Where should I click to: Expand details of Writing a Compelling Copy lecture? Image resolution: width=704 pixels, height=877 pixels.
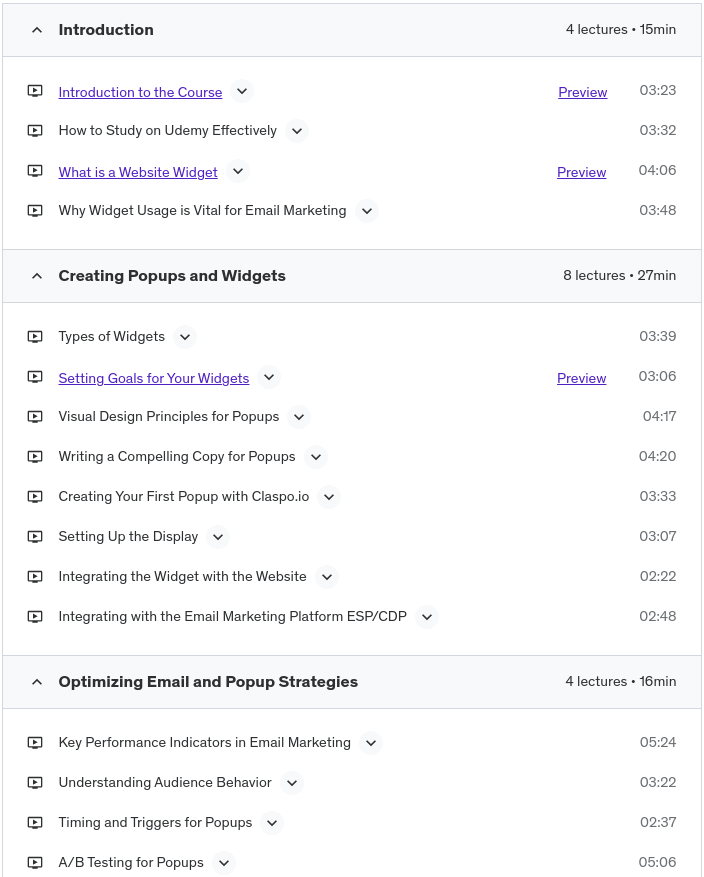(316, 457)
